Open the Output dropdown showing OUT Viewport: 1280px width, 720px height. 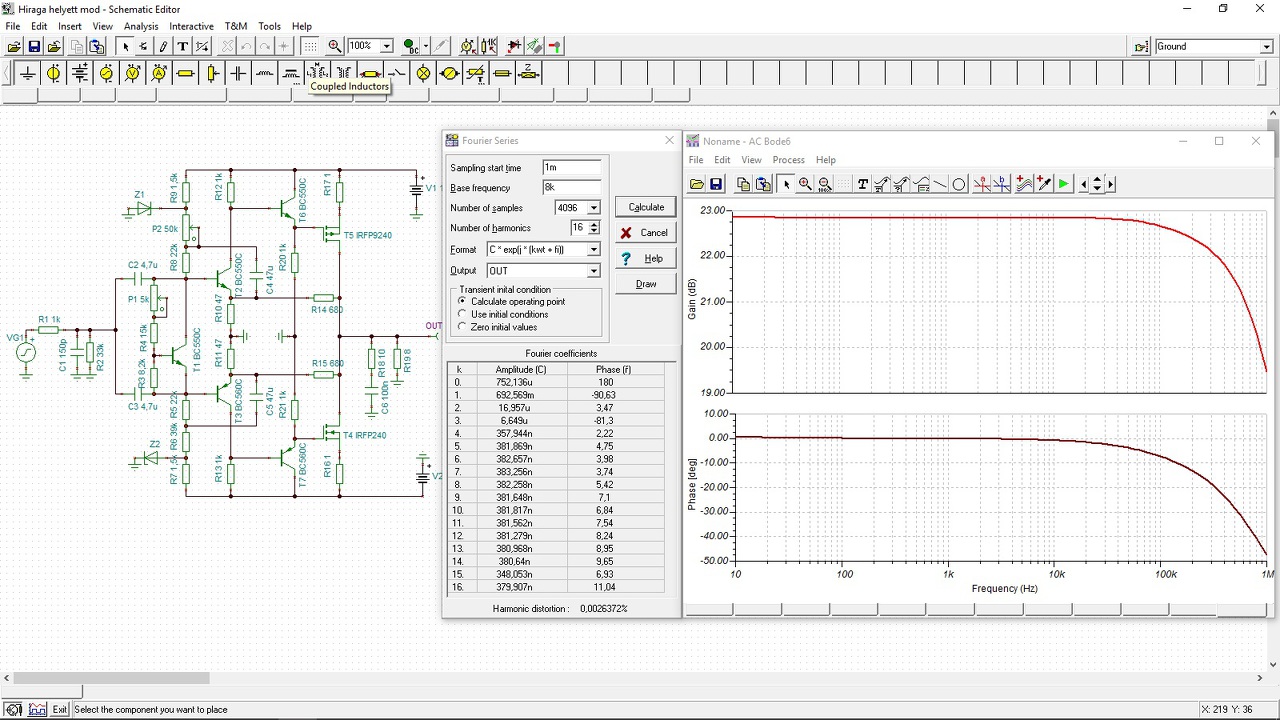pos(593,271)
